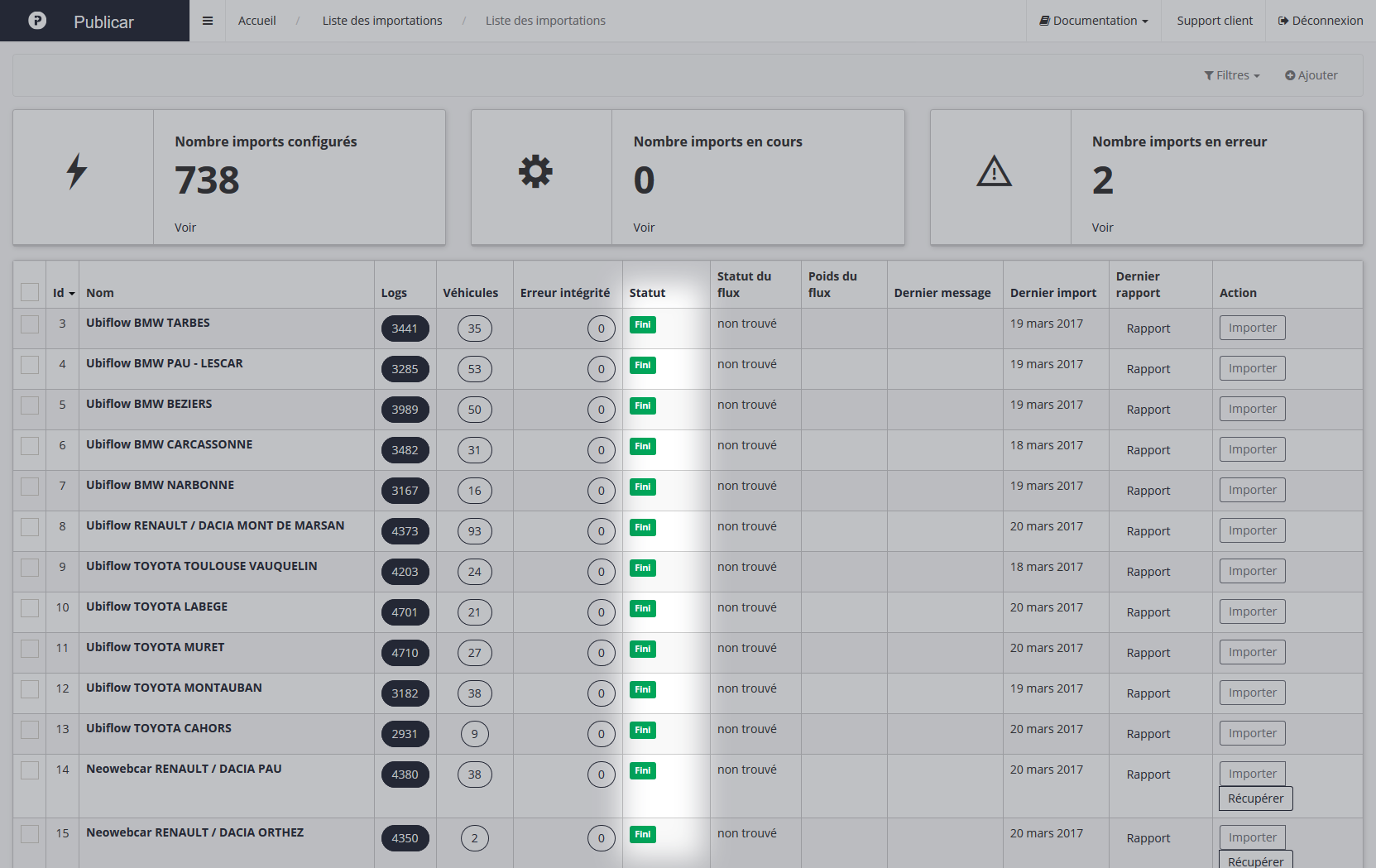
Task: Click Fini status badge for TOYOTA MURET
Action: pyautogui.click(x=643, y=649)
